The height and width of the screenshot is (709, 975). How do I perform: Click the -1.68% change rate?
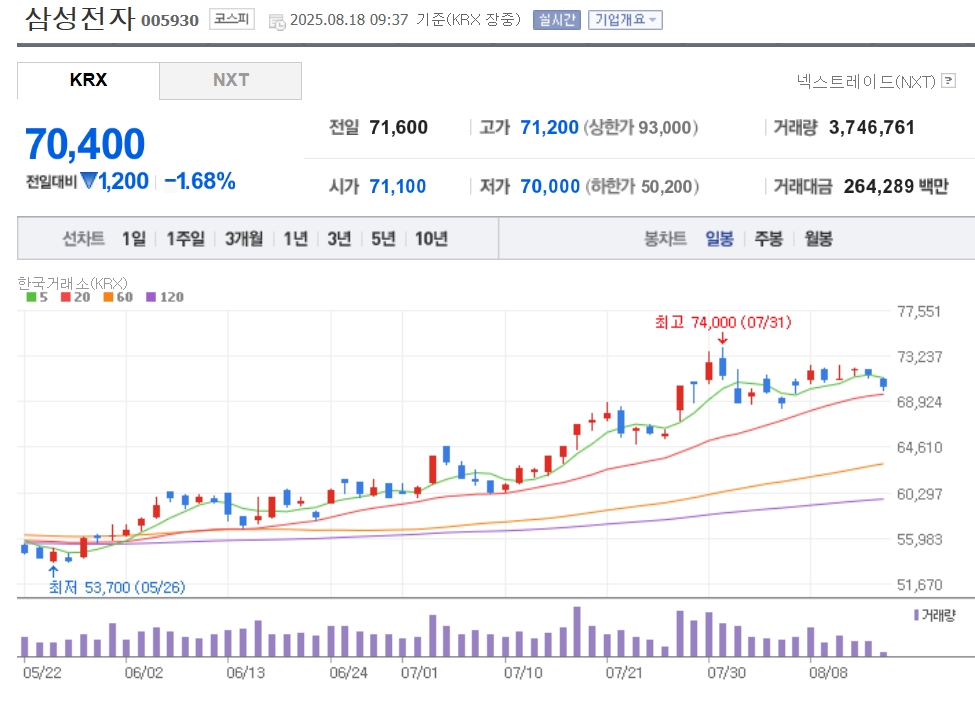pyautogui.click(x=200, y=182)
